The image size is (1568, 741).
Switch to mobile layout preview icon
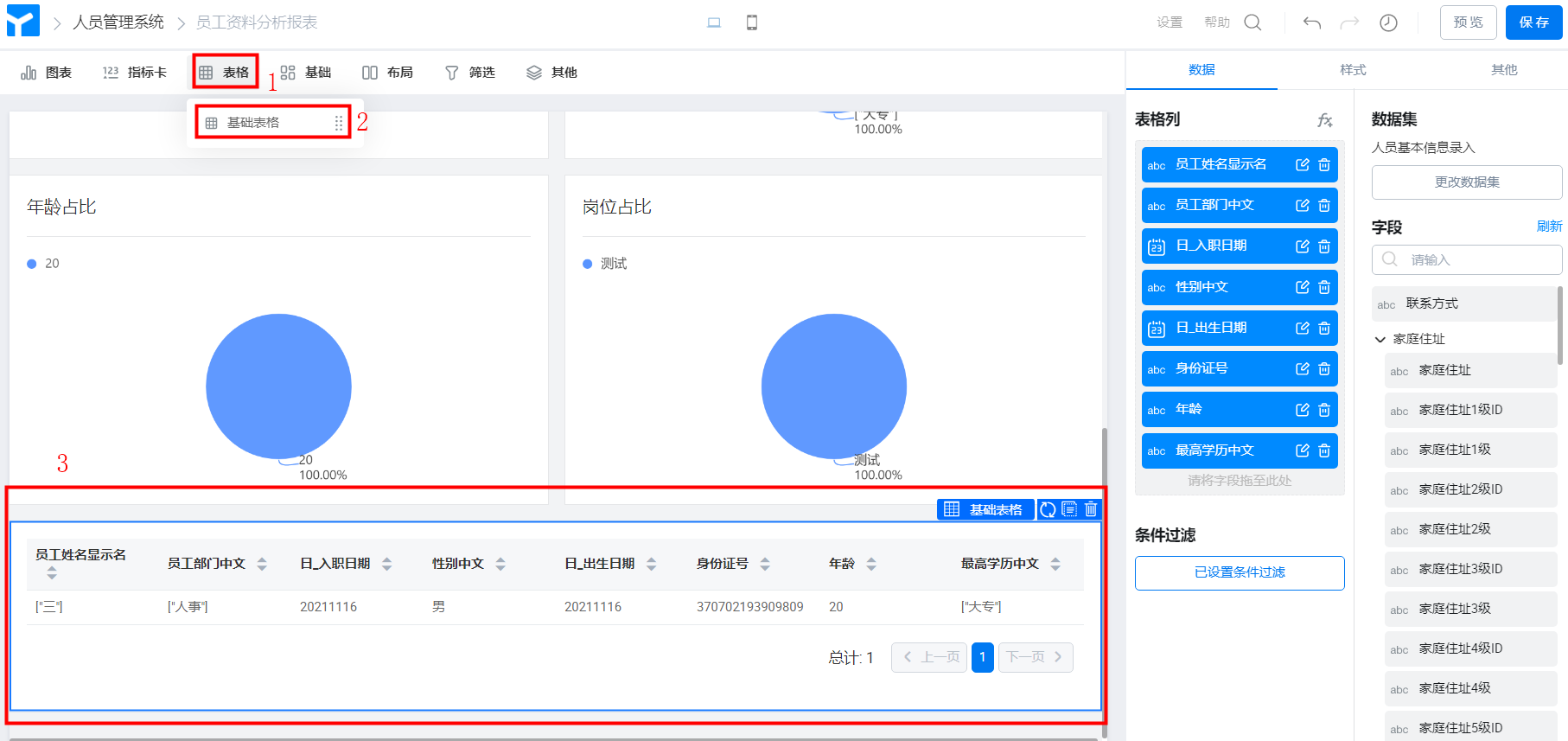[x=752, y=22]
